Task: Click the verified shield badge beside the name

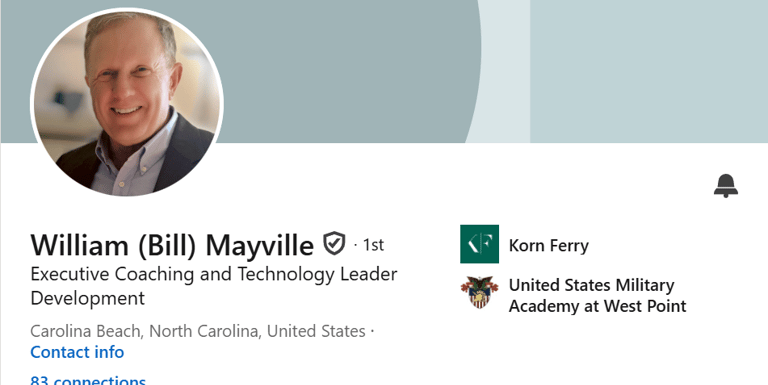Action: click(x=334, y=243)
